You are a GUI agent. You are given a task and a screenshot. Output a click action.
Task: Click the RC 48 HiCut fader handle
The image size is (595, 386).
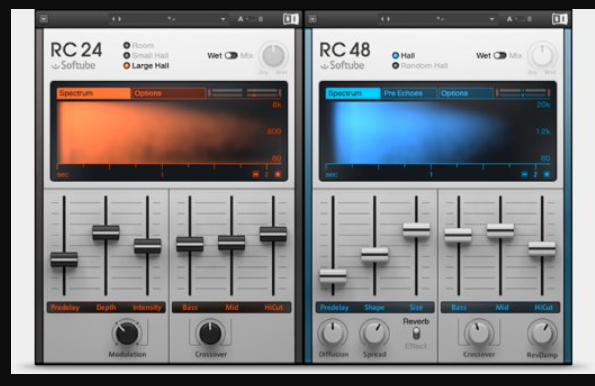[x=542, y=249]
